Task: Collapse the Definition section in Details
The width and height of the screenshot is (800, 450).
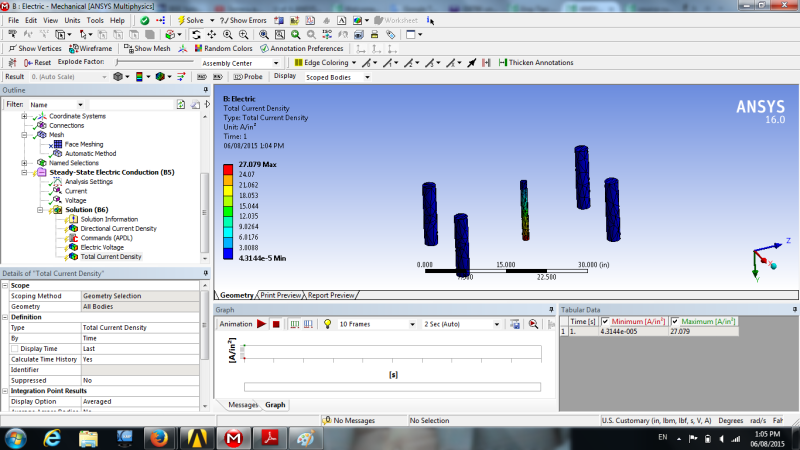Action: [5, 317]
